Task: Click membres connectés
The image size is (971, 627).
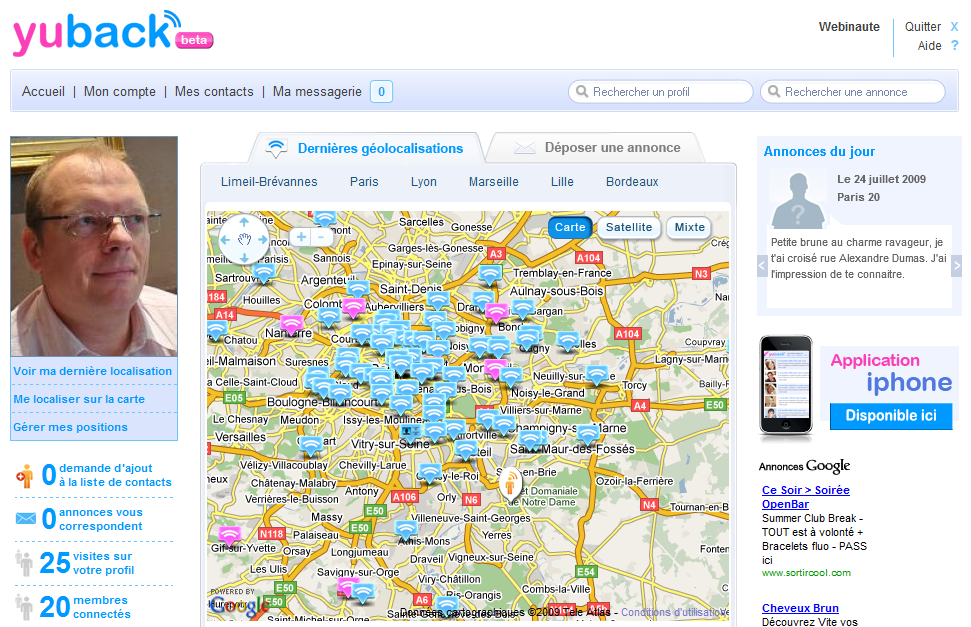Action: tap(102, 607)
